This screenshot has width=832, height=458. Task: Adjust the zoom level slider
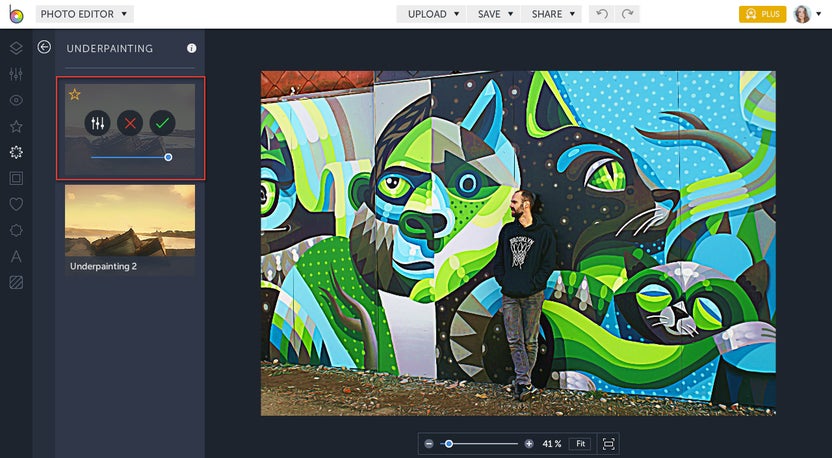tap(479, 444)
